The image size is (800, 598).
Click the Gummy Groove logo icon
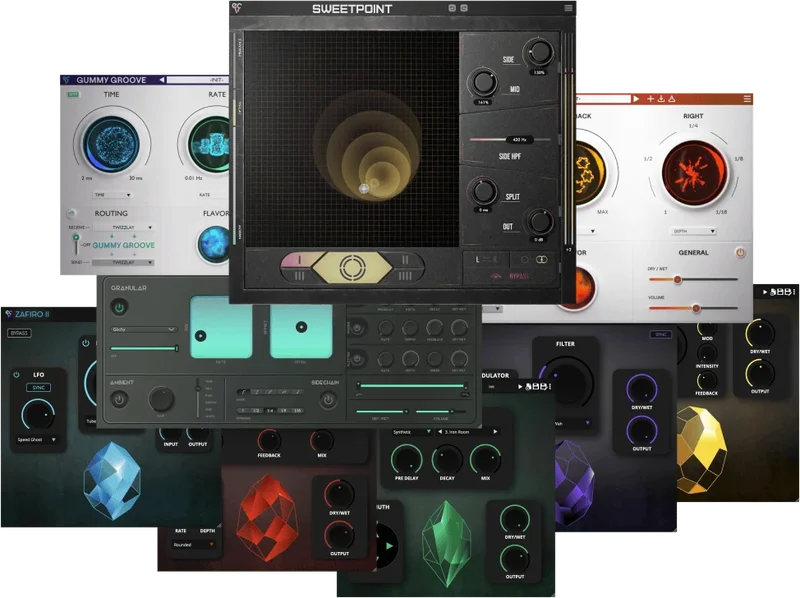(x=67, y=80)
